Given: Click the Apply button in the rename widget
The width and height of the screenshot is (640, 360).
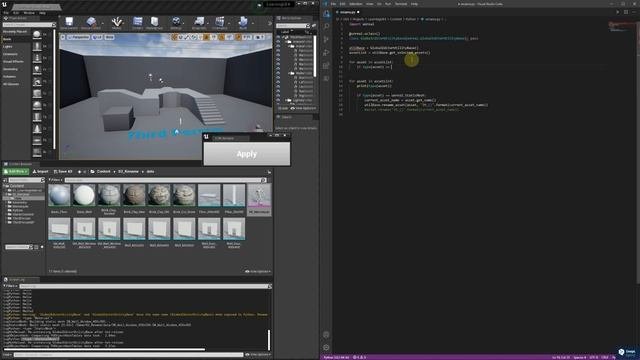Looking at the screenshot, I should pos(247,154).
